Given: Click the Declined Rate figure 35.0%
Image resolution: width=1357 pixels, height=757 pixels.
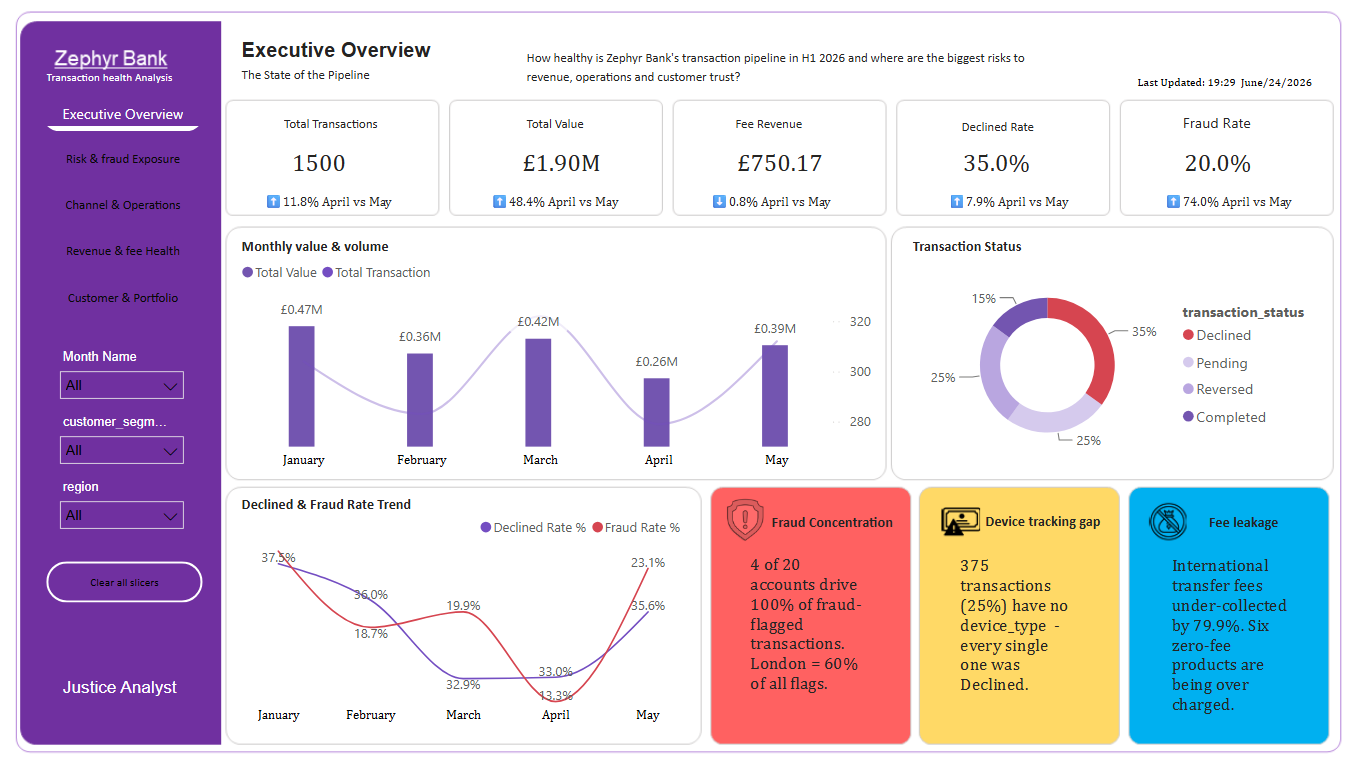Looking at the screenshot, I should pos(996,163).
